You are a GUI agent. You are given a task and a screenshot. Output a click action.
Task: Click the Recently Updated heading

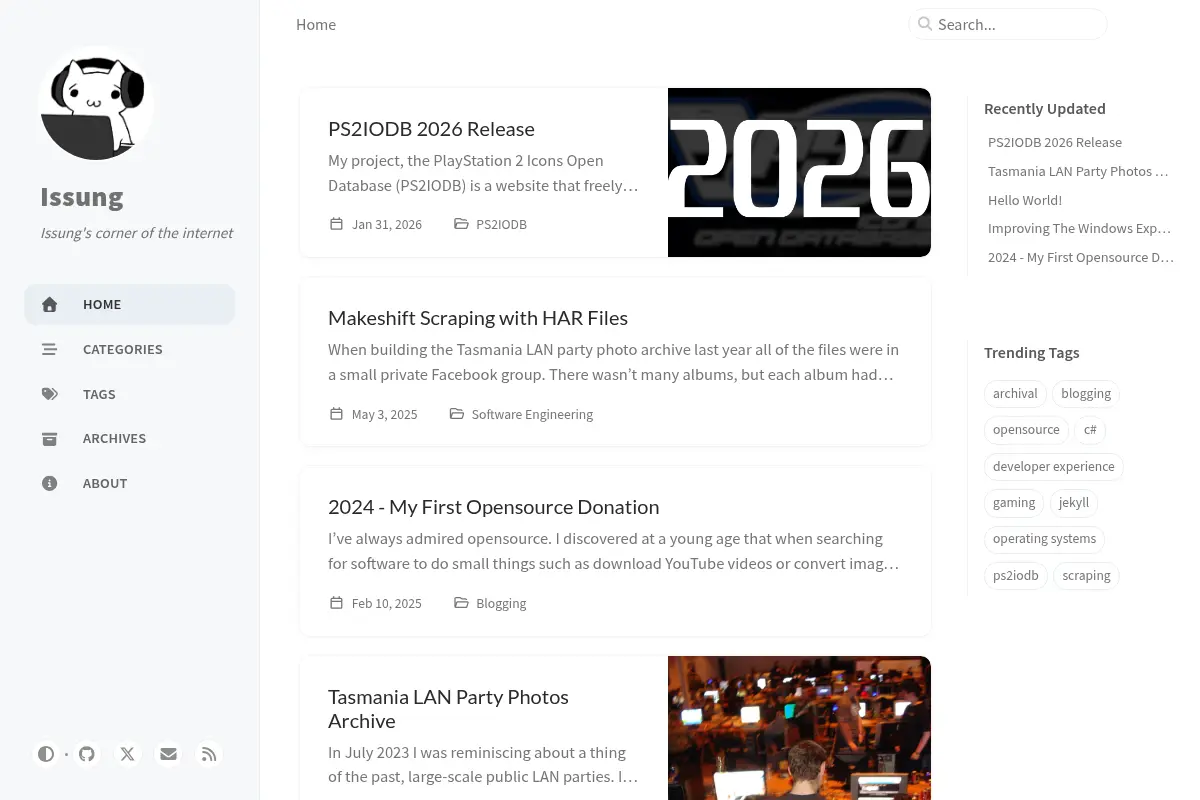tap(1045, 109)
